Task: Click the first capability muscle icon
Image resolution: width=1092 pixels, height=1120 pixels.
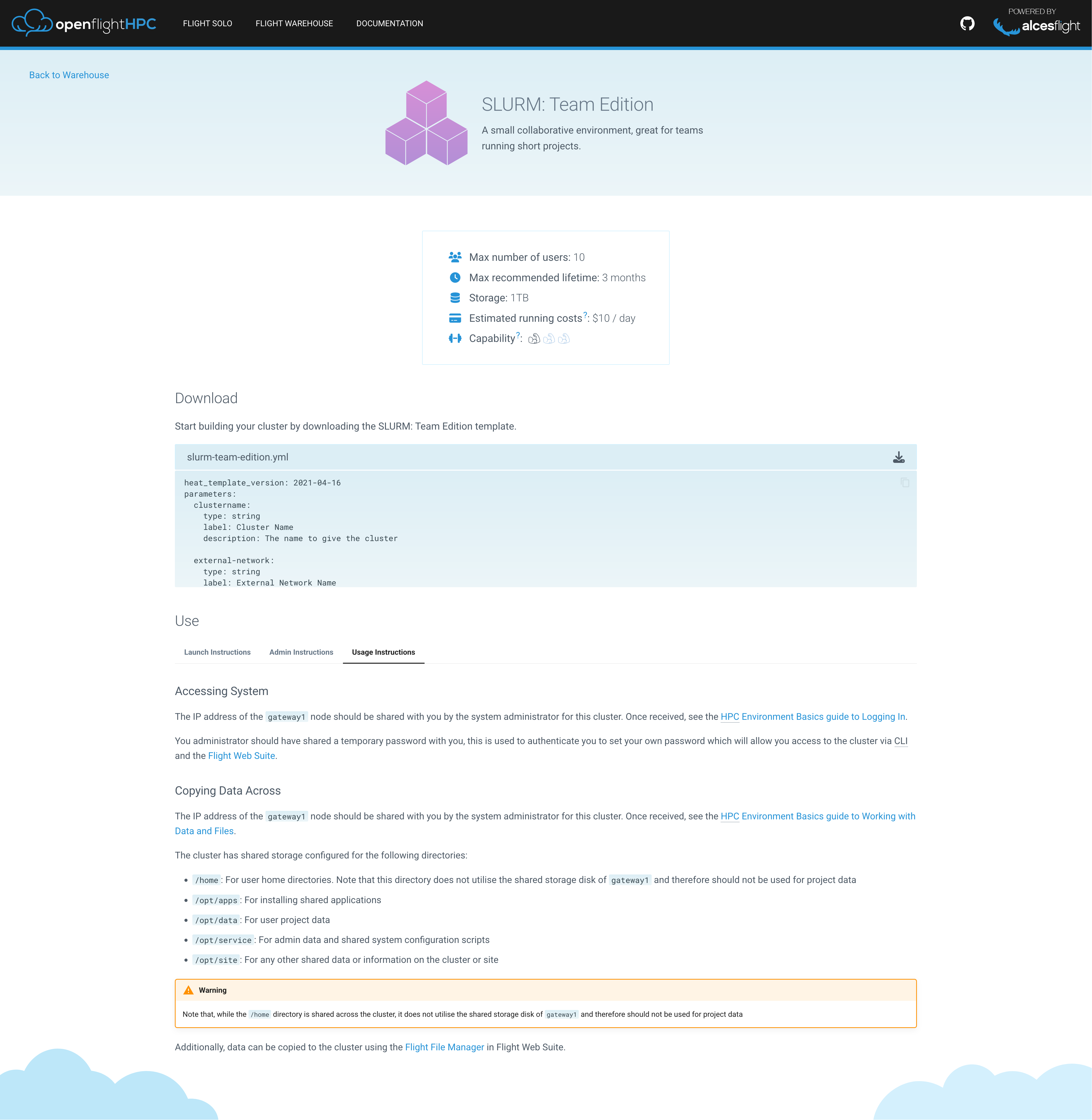Action: [534, 339]
